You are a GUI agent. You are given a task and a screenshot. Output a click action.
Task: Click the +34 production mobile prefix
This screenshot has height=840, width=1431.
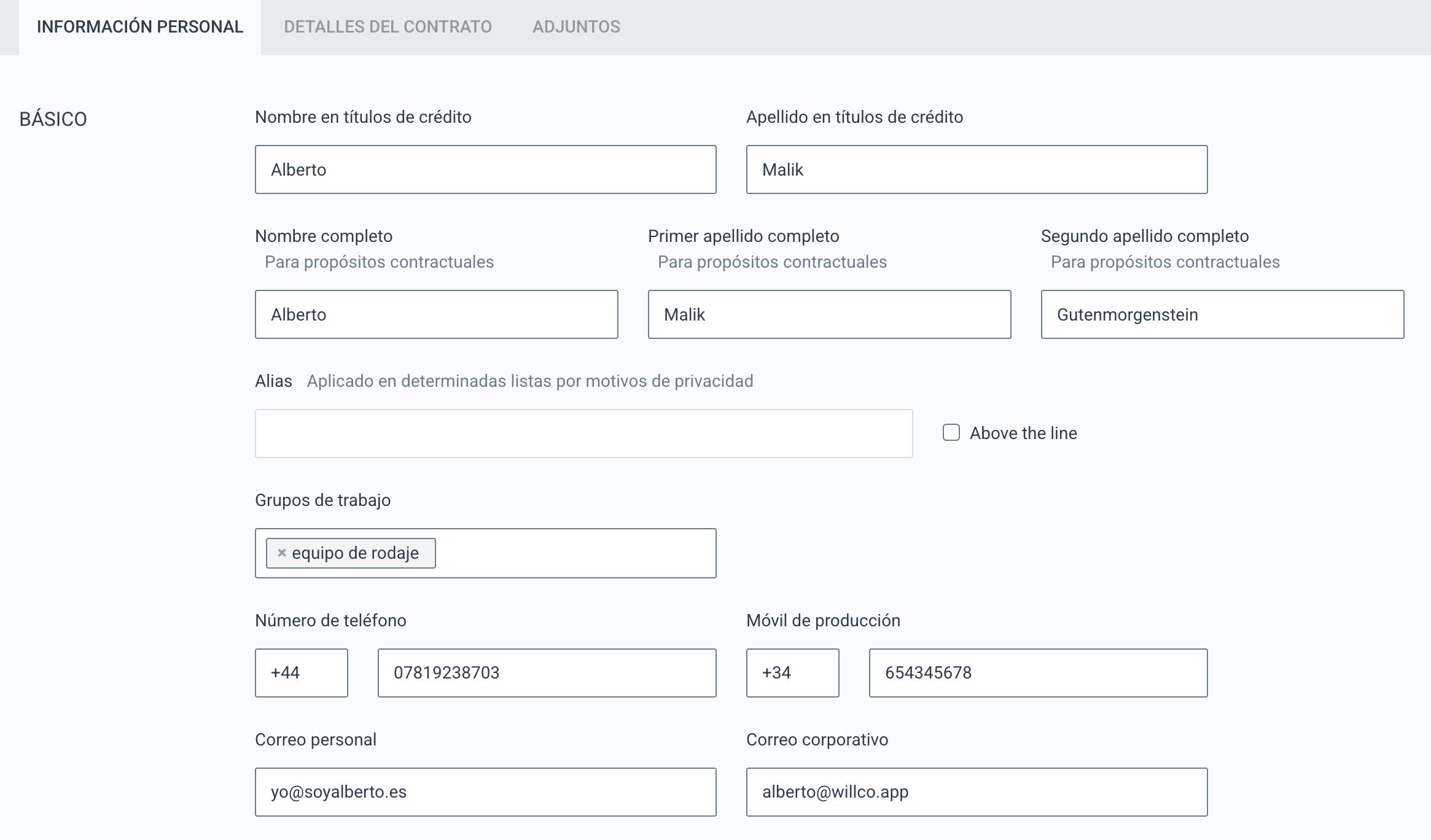[792, 673]
